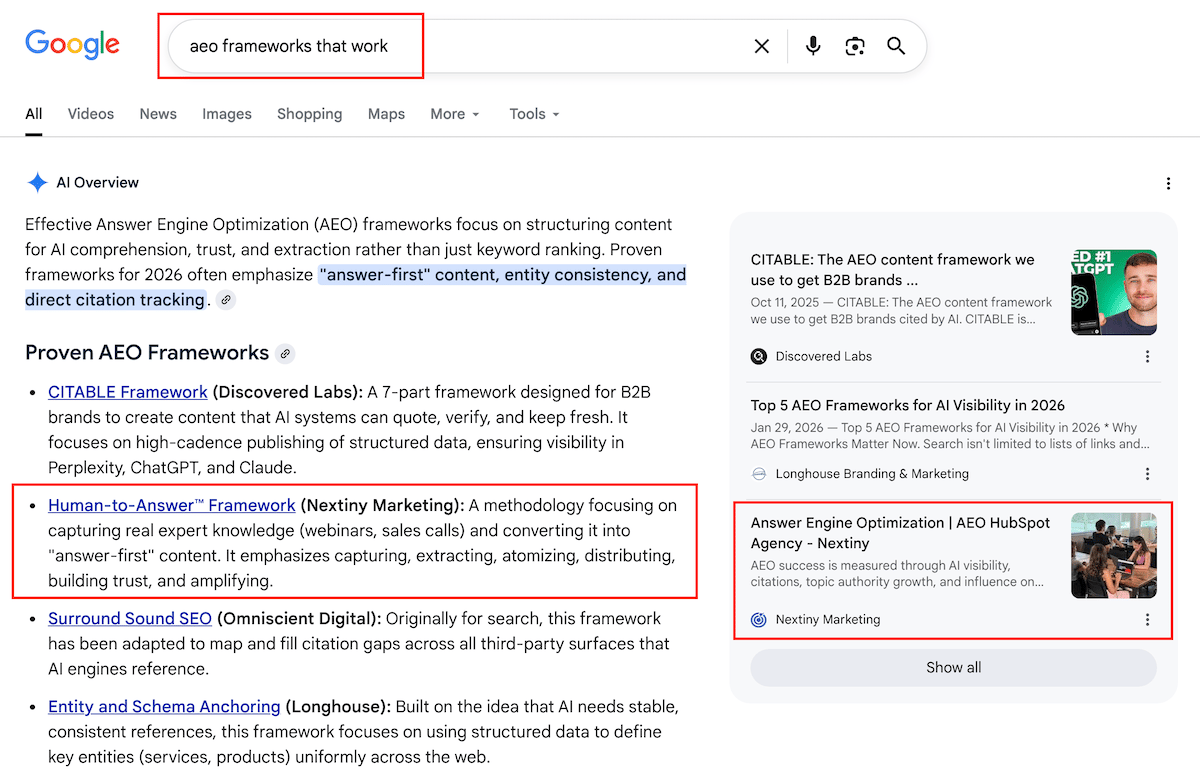Open Google Lens image search icon
This screenshot has height=780, width=1200.
tap(854, 46)
